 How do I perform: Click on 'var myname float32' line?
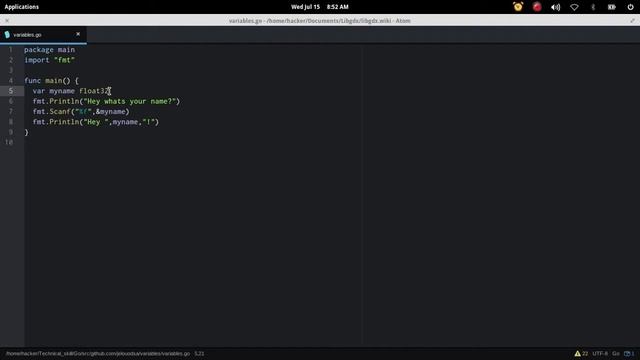click(x=71, y=91)
